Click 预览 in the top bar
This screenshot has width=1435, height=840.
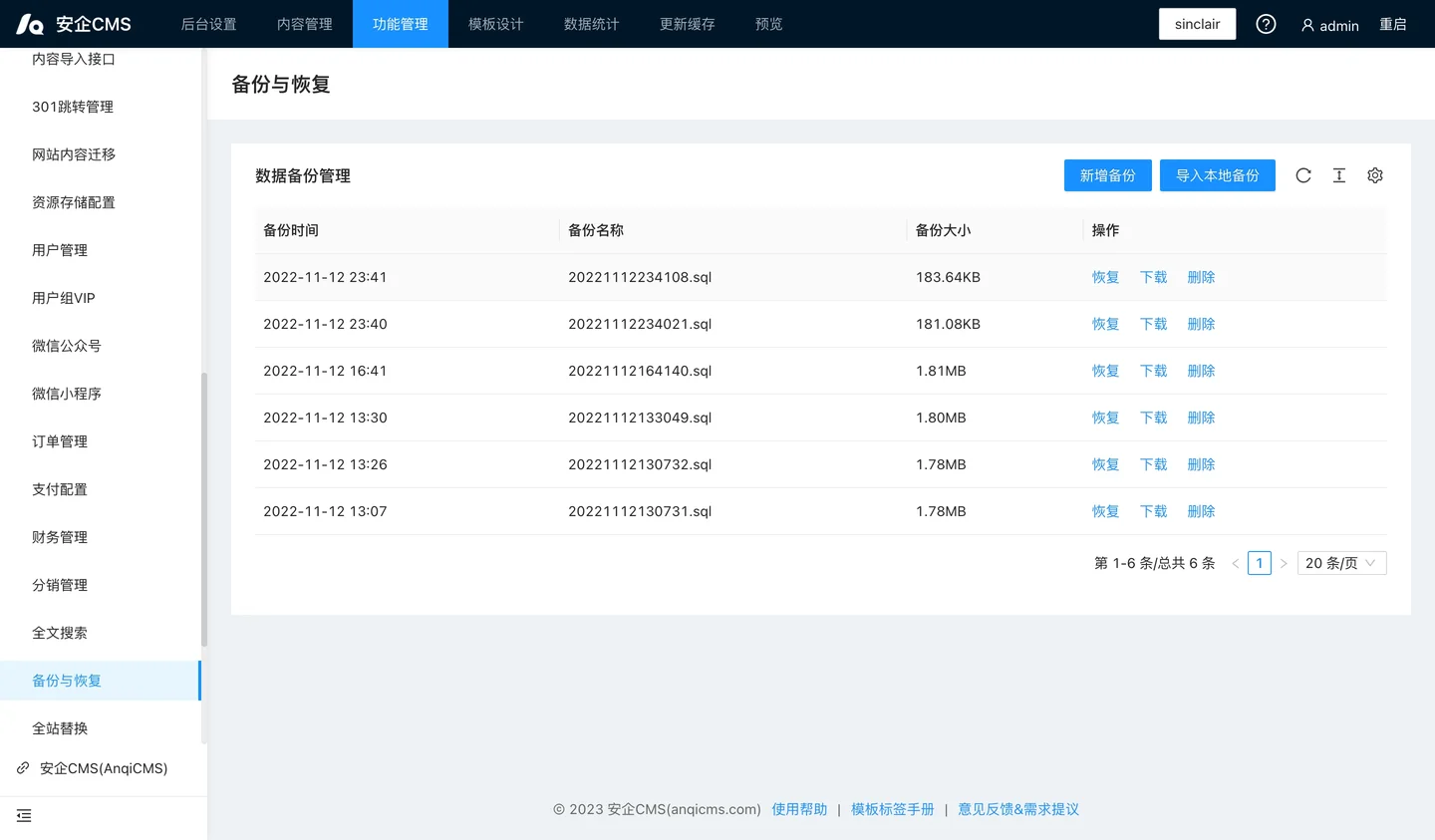coord(769,24)
